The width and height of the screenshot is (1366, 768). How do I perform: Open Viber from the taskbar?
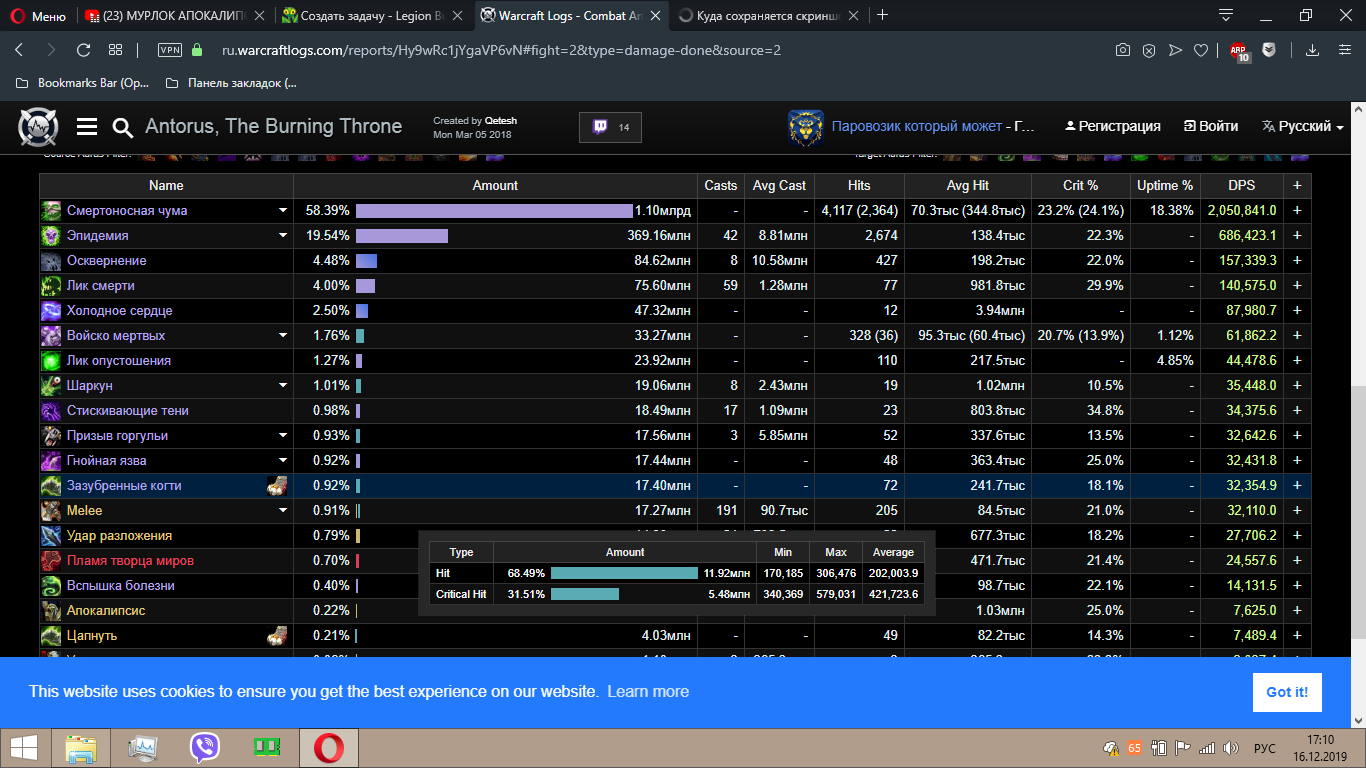click(204, 747)
